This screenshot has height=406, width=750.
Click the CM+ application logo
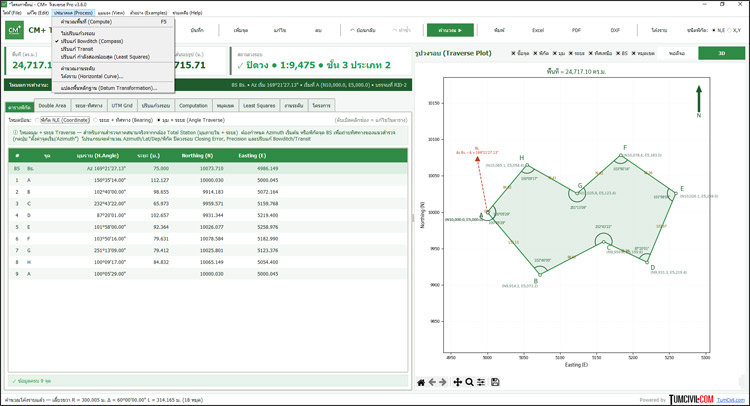[x=14, y=30]
